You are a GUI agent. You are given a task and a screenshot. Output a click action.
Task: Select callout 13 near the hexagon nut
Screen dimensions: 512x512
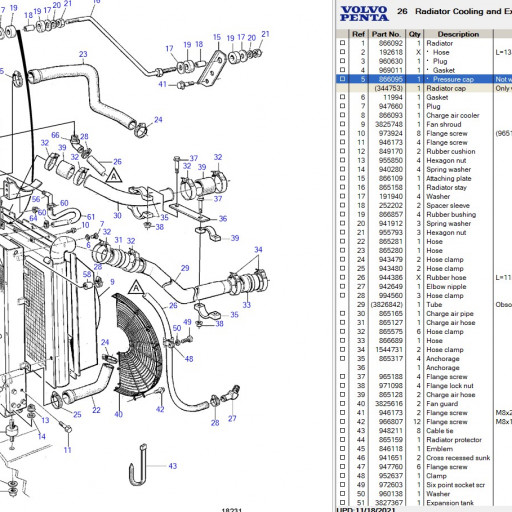(x=45, y=420)
